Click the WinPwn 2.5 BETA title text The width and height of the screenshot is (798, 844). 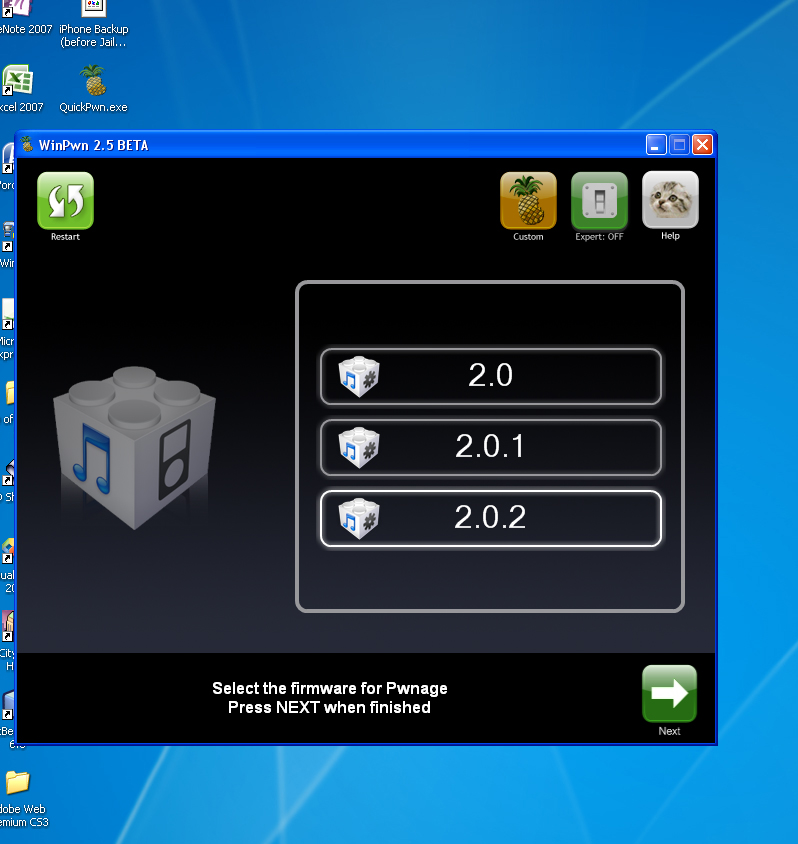pyautogui.click(x=93, y=145)
